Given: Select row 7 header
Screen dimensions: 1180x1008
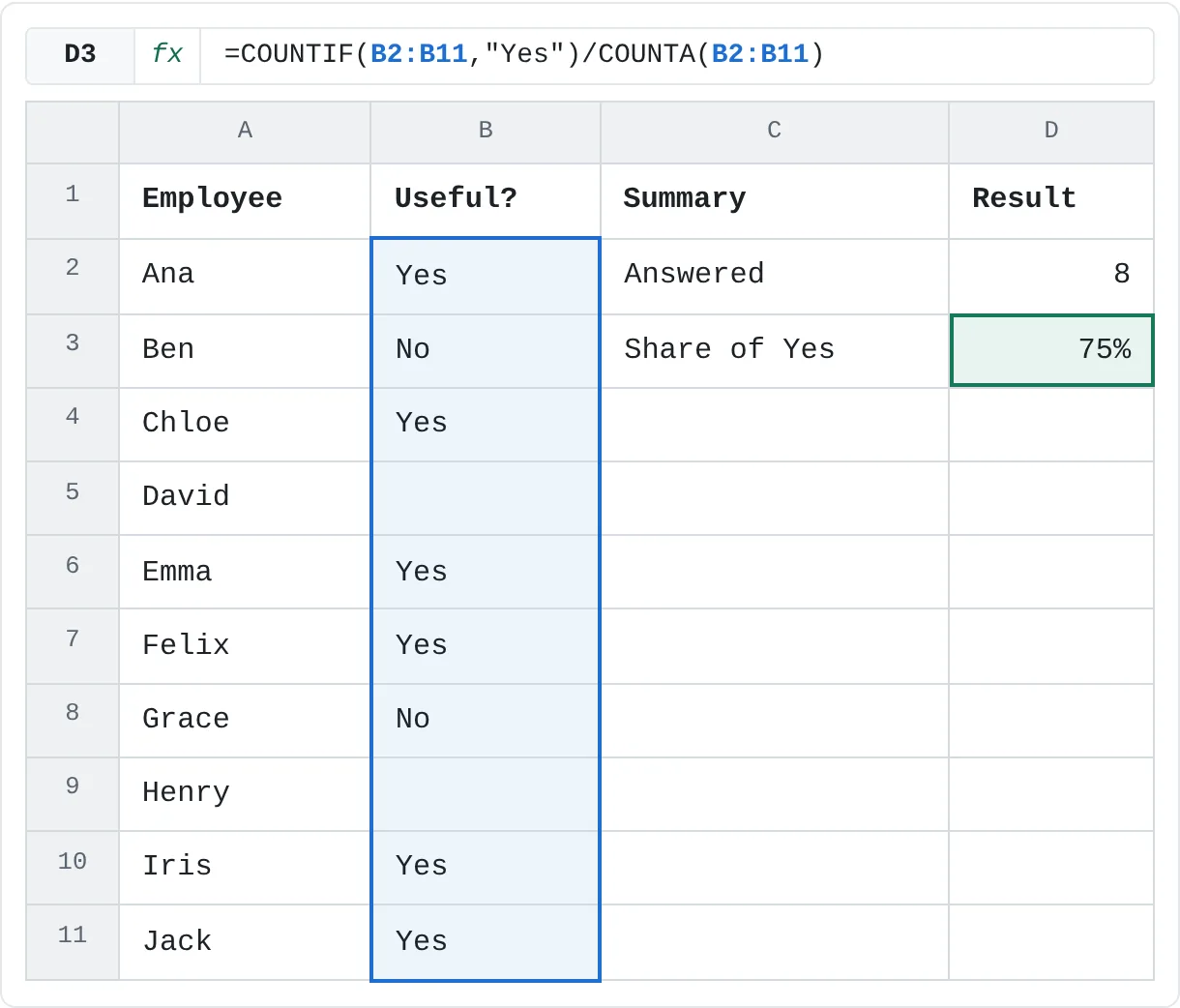Looking at the screenshot, I should [x=73, y=646].
